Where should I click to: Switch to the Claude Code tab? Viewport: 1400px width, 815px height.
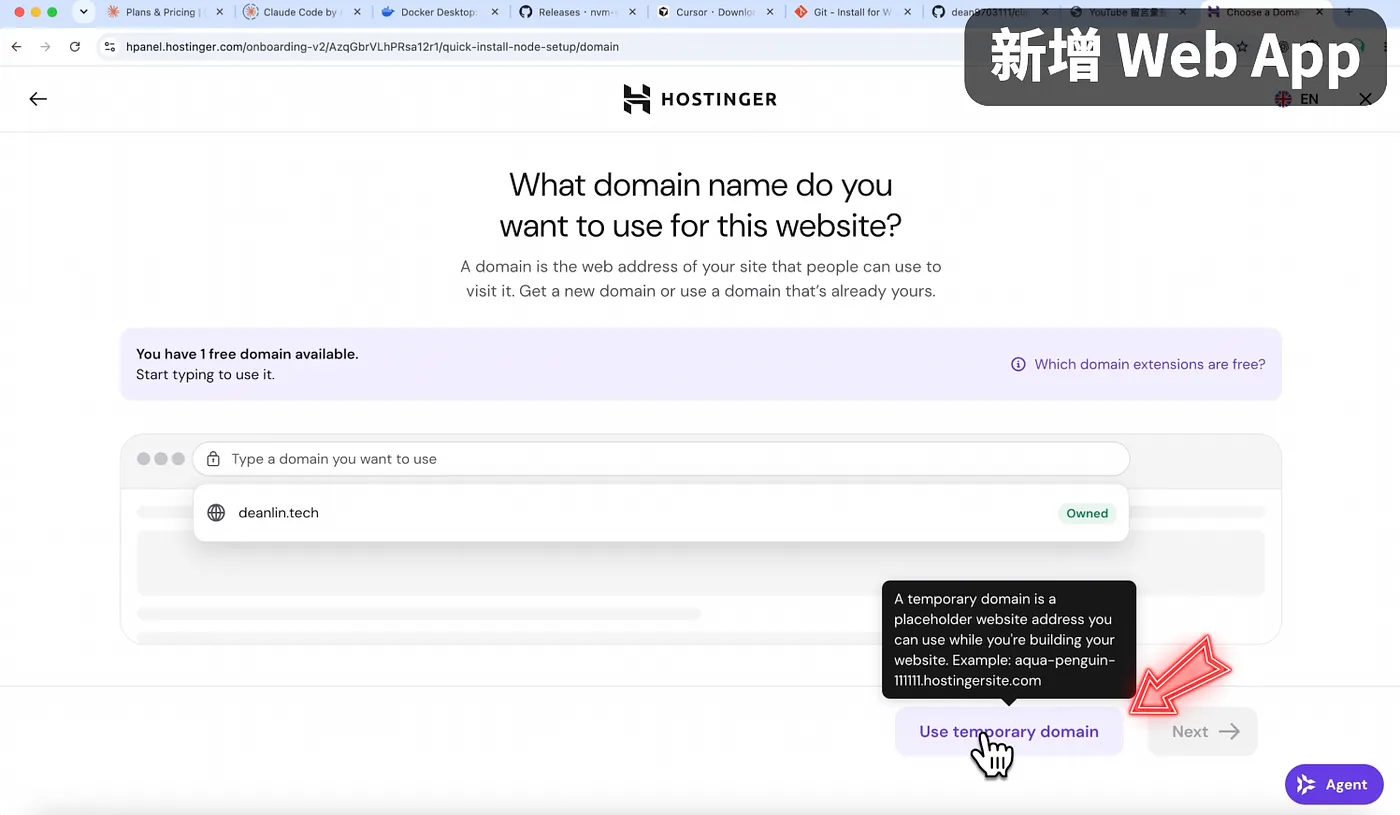(x=299, y=12)
